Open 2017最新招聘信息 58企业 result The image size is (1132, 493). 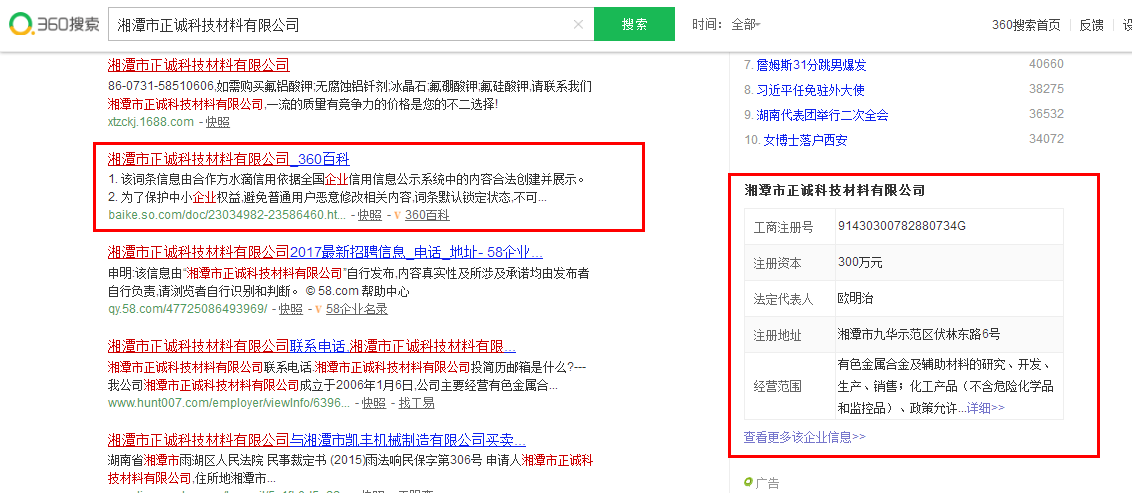click(326, 253)
